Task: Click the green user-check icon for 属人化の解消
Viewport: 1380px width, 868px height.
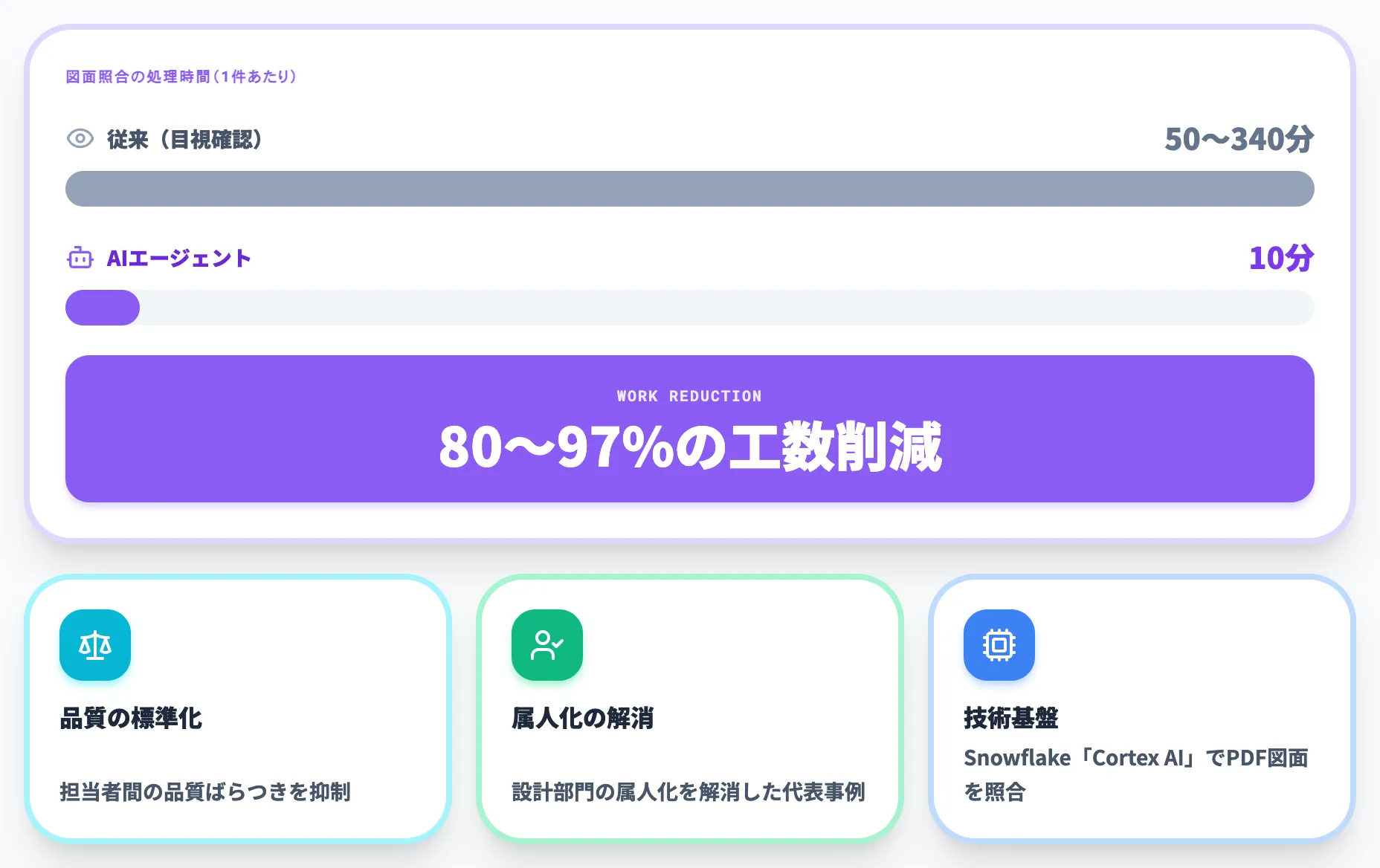Action: click(547, 645)
